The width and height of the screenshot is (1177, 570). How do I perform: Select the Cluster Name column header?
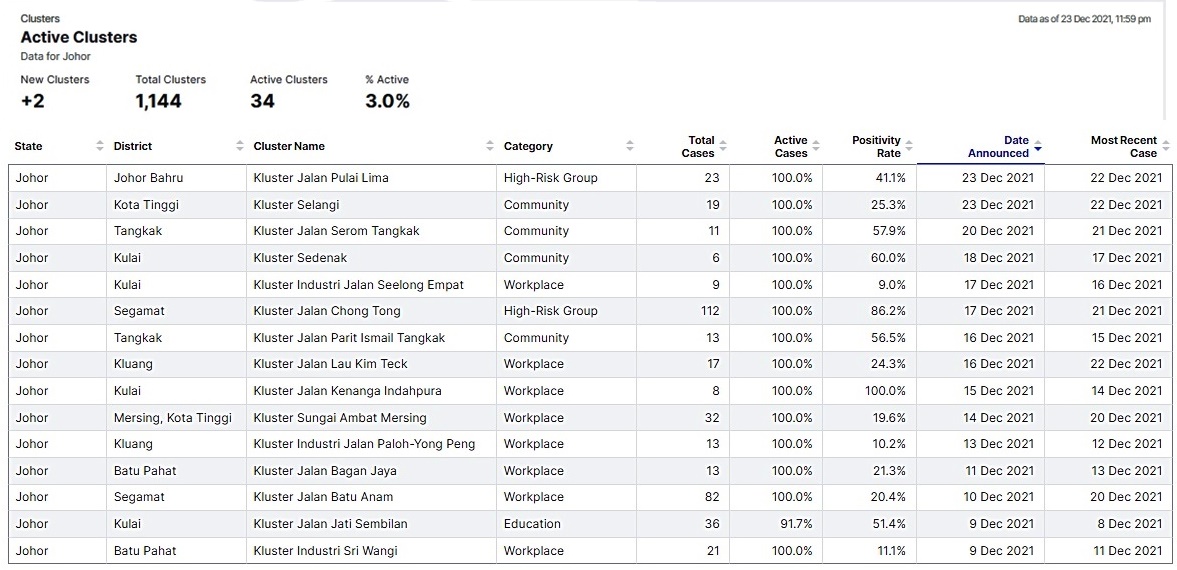click(289, 146)
